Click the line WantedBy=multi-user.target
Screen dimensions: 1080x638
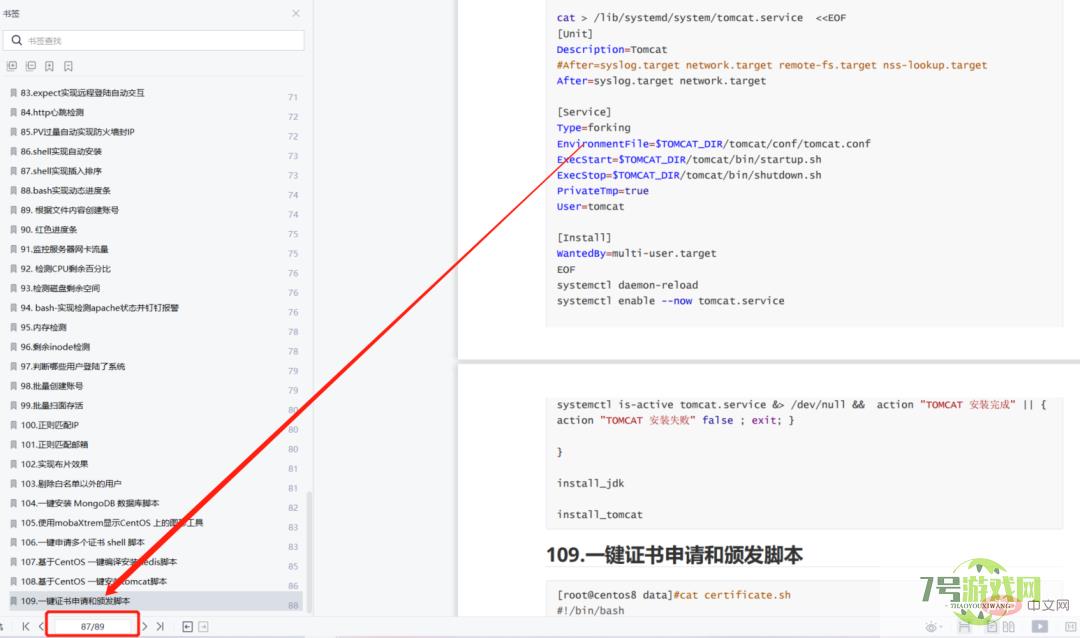(636, 254)
